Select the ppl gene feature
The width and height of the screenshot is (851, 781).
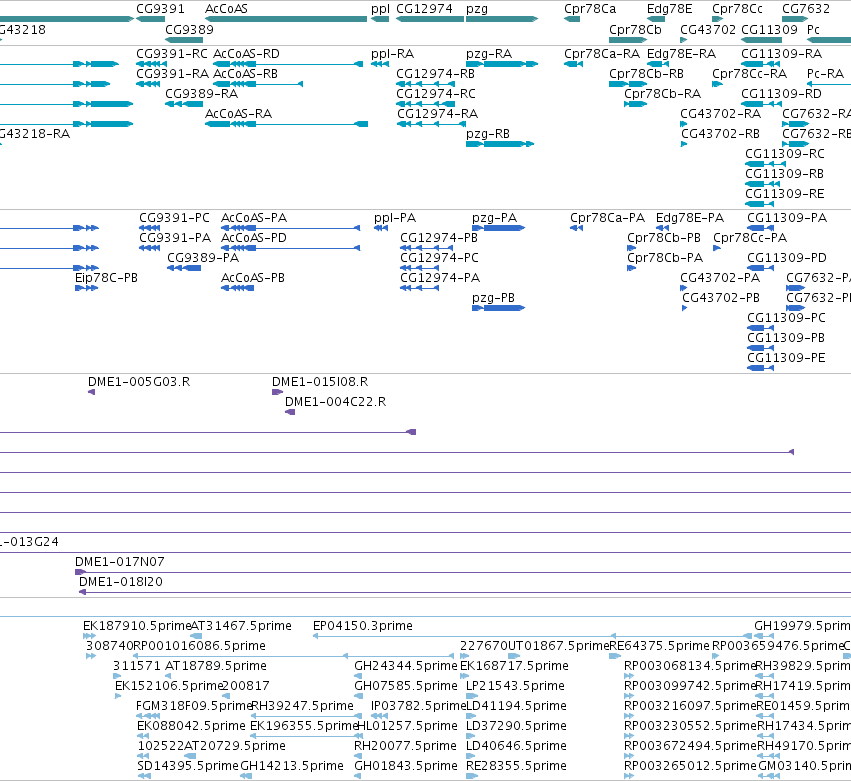click(380, 19)
